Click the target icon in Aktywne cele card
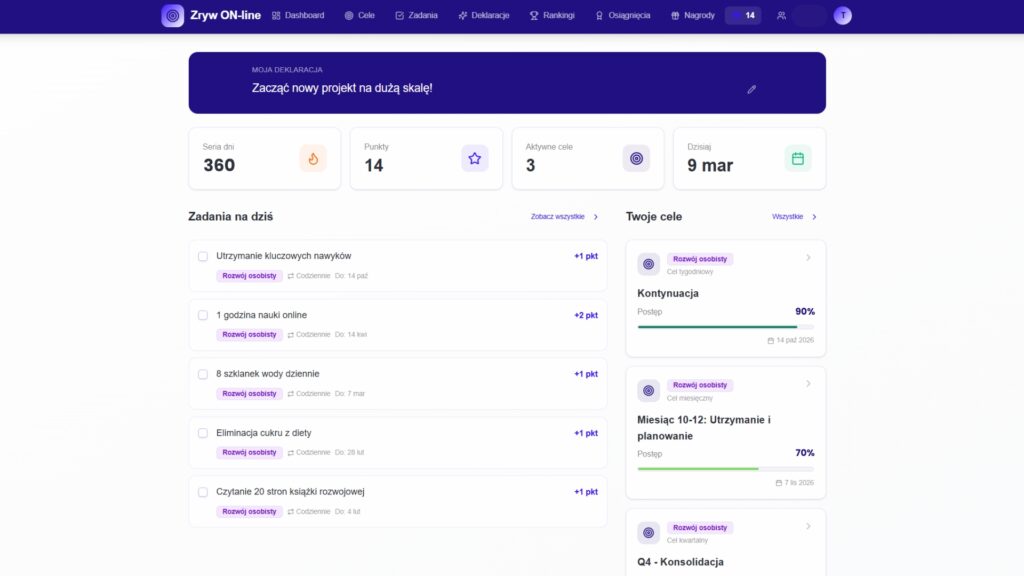1024x576 pixels. coord(636,158)
